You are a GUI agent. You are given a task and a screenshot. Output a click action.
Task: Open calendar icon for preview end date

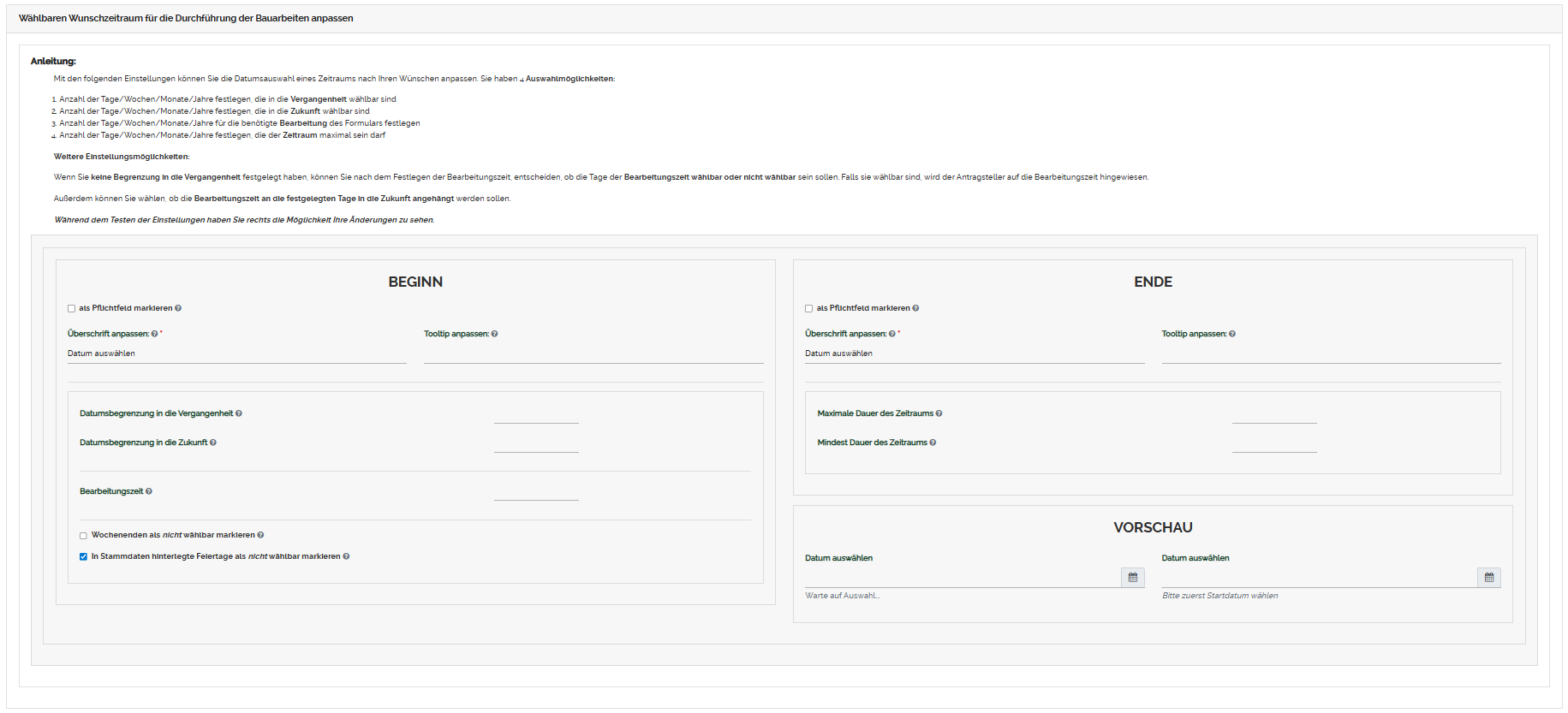(x=1488, y=578)
